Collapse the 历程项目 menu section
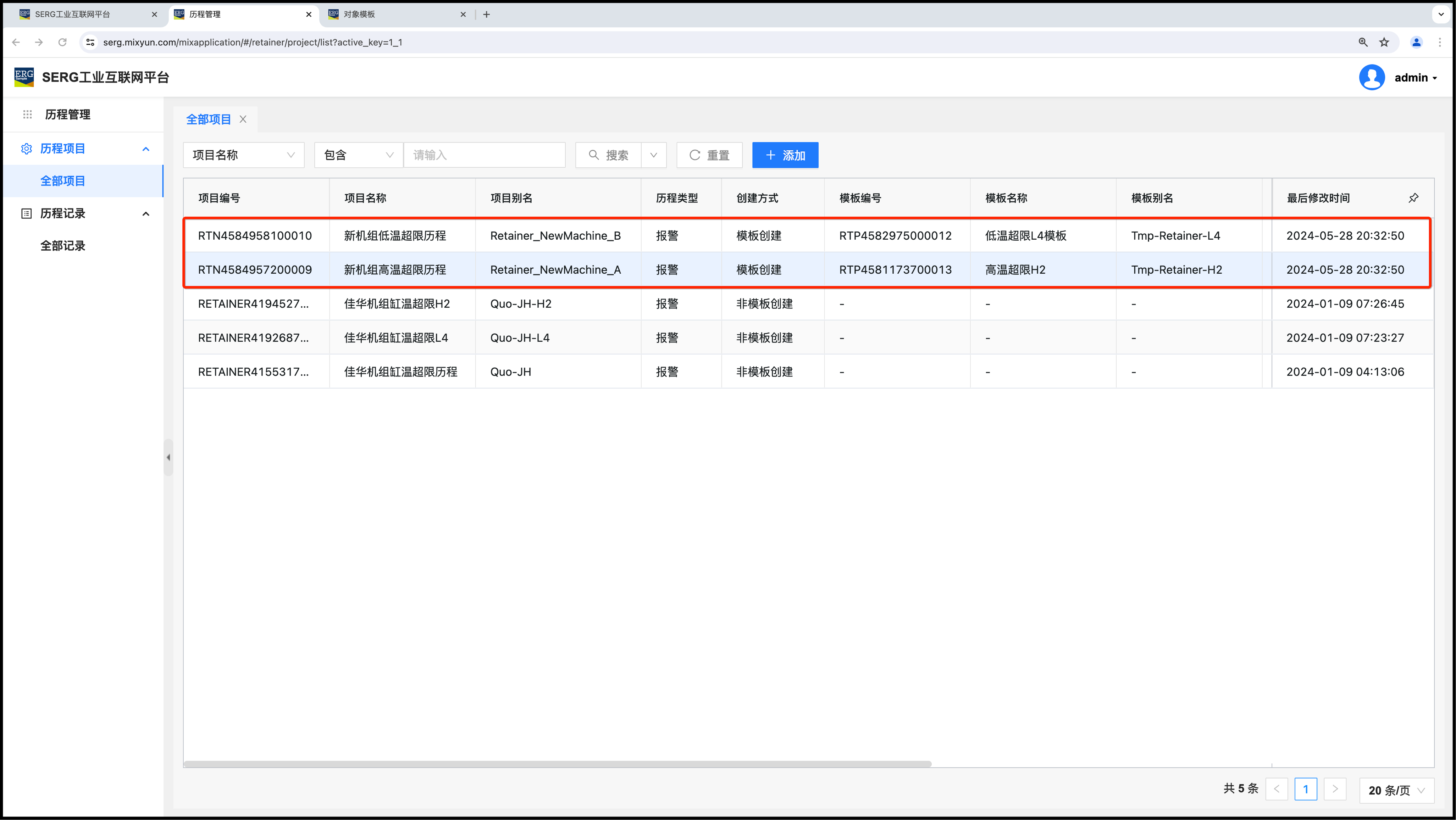Screen dimensions: 1456x820 [x=146, y=149]
